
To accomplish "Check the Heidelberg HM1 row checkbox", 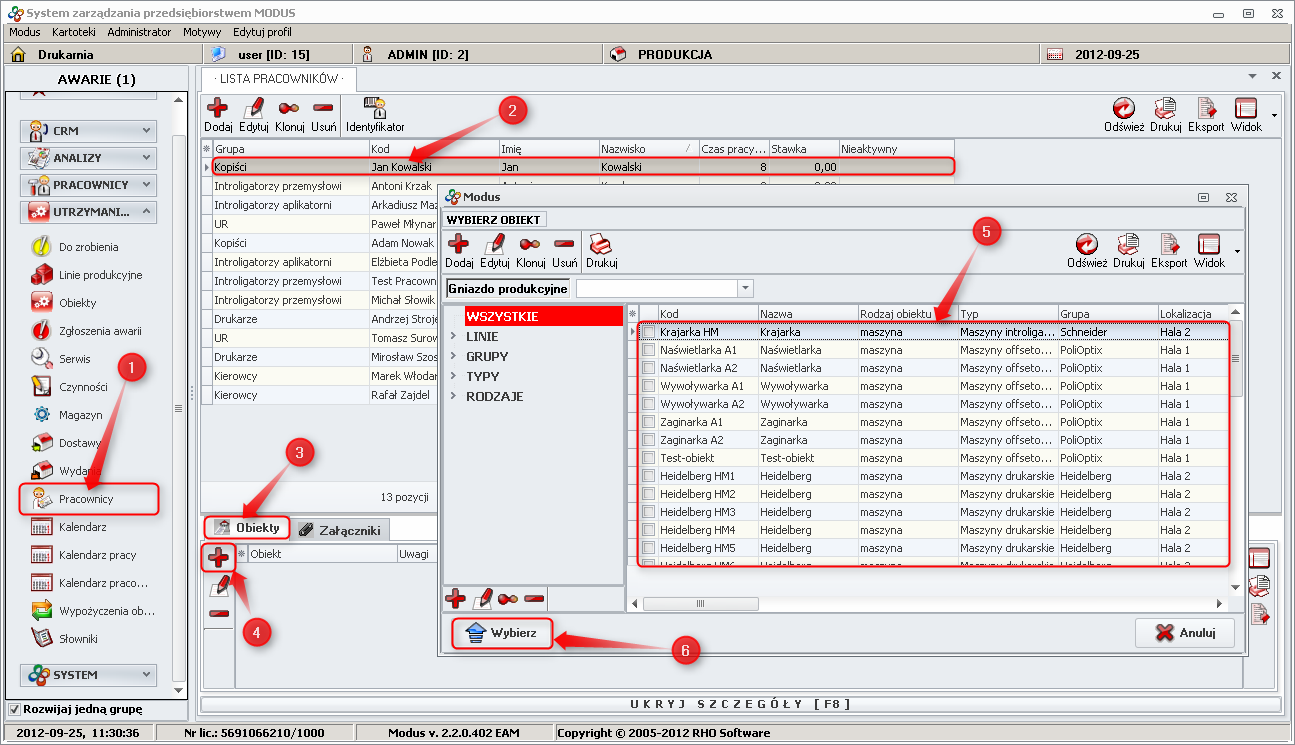I will point(648,476).
